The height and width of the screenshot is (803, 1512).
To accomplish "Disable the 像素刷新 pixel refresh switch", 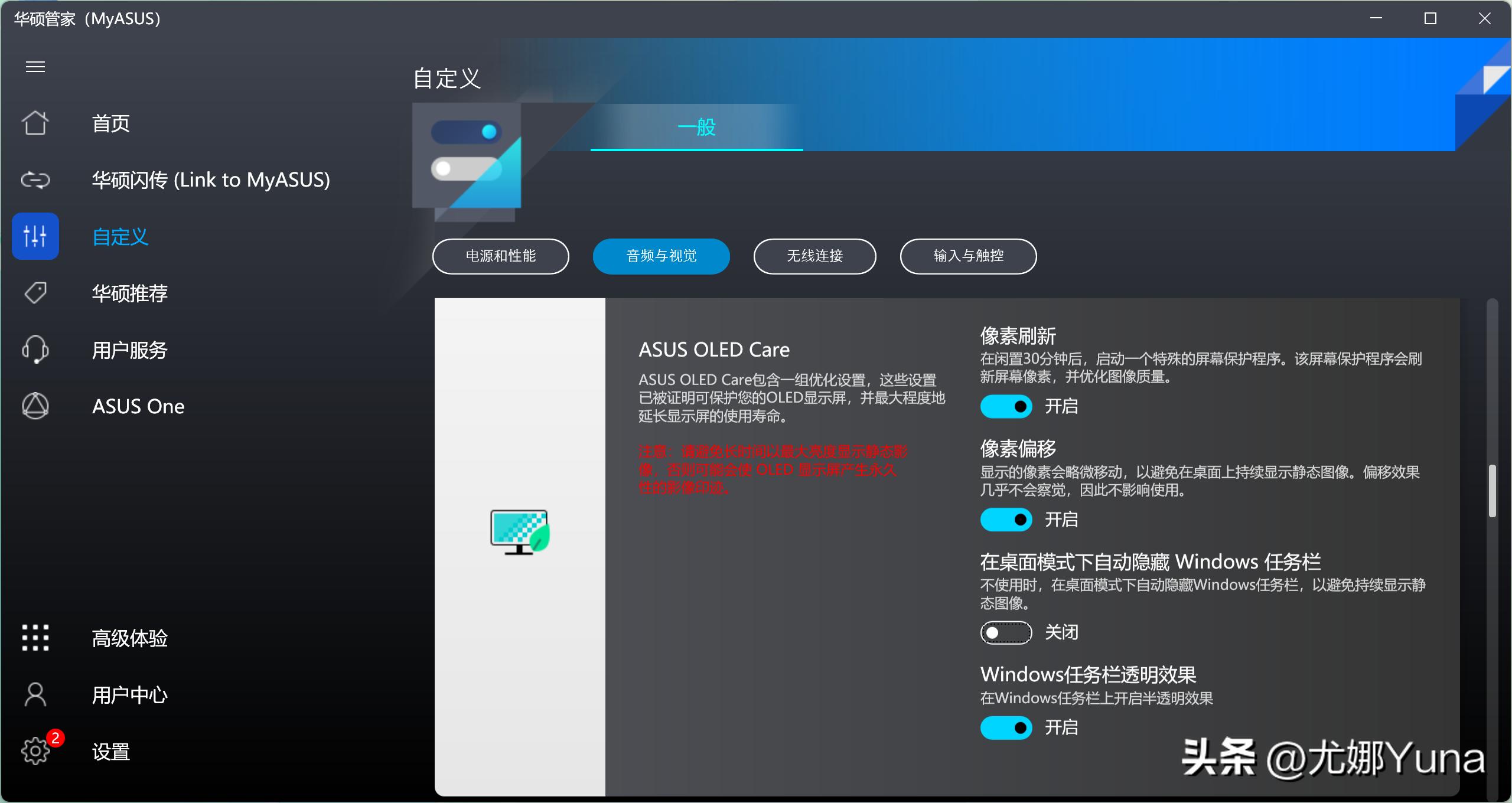I will point(1005,406).
